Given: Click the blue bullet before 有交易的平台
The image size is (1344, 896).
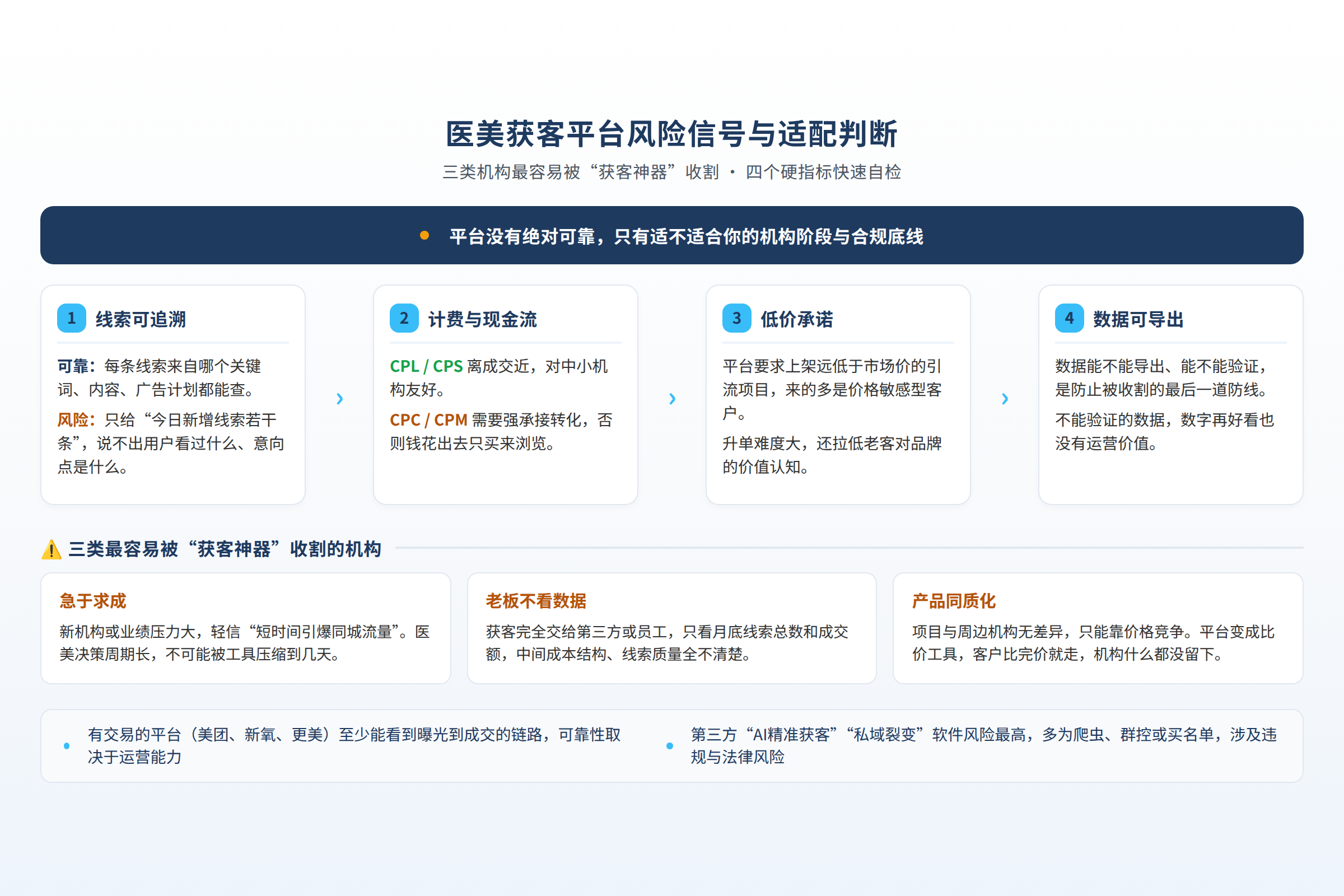Looking at the screenshot, I should [x=67, y=746].
